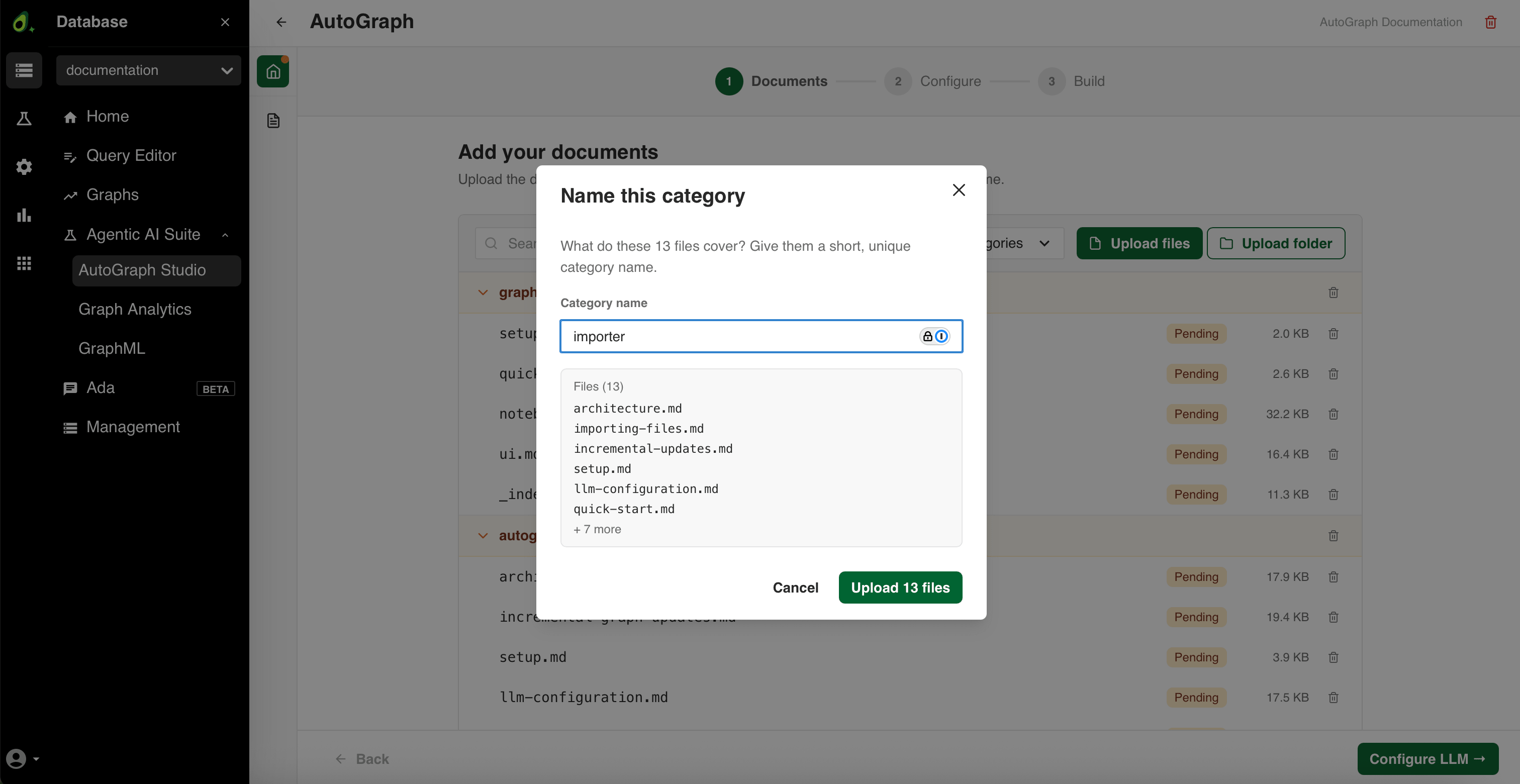
Task: Open the bar chart icon in left rail
Action: pyautogui.click(x=24, y=215)
